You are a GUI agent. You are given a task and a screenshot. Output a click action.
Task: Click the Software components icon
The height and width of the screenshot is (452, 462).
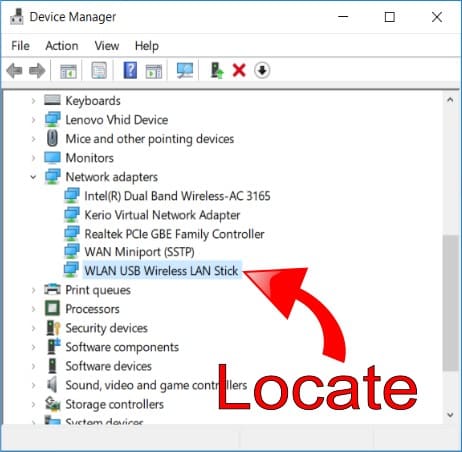(53, 346)
